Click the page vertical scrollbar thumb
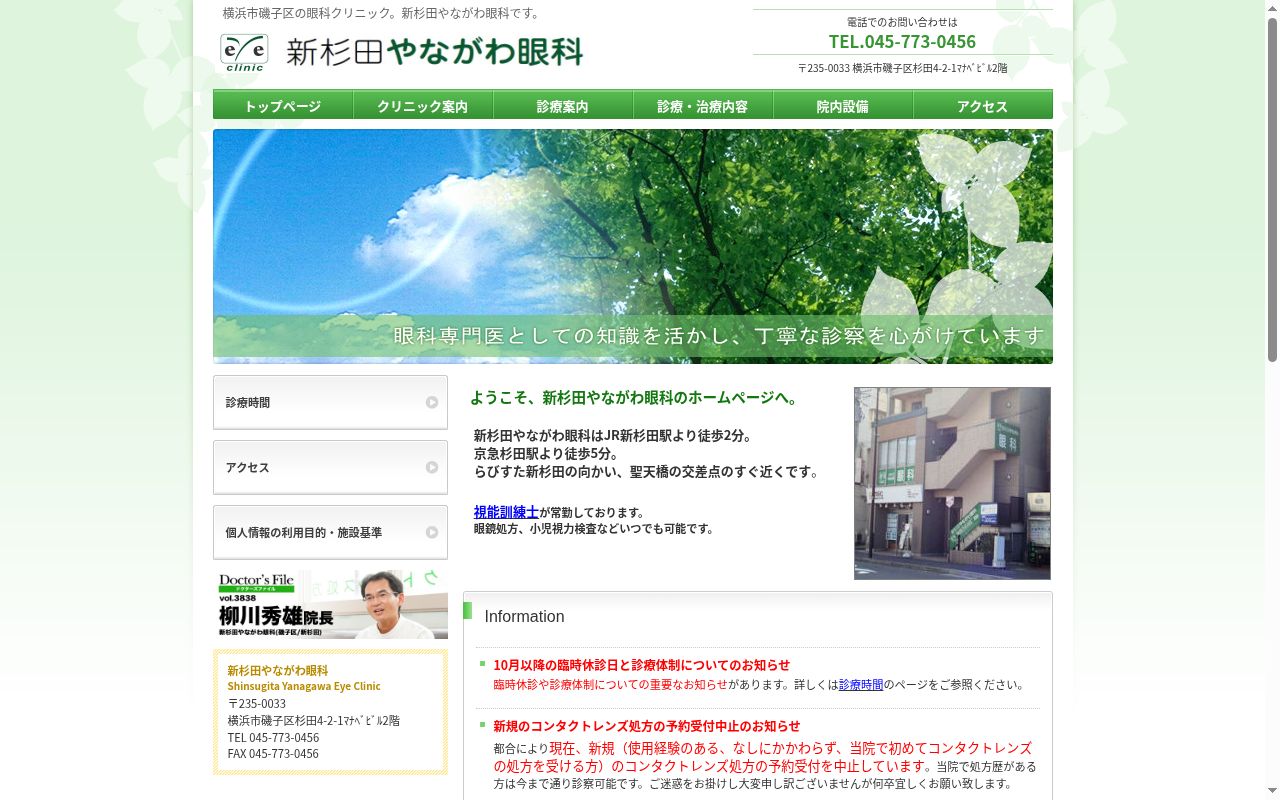Image resolution: width=1280 pixels, height=800 pixels. tap(1272, 190)
